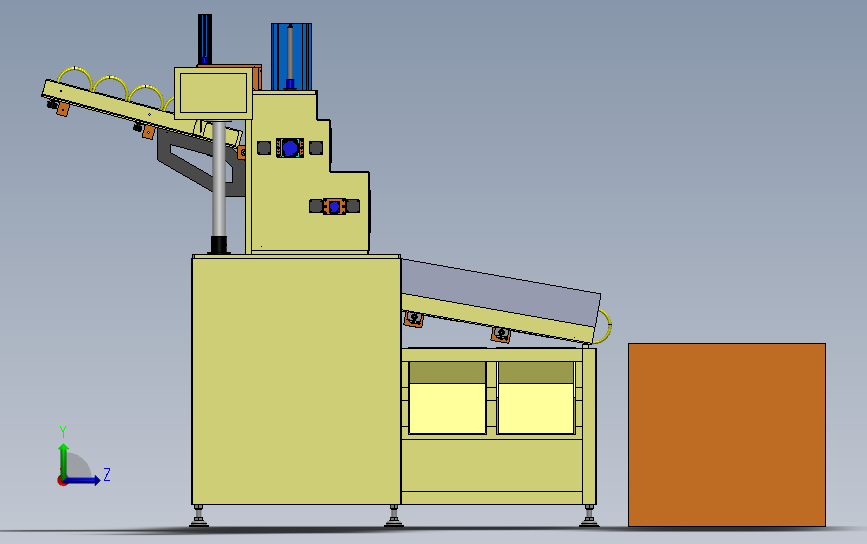The image size is (867, 544).
Task: Select the middle leveling foot under the cabinet
Action: (394, 516)
